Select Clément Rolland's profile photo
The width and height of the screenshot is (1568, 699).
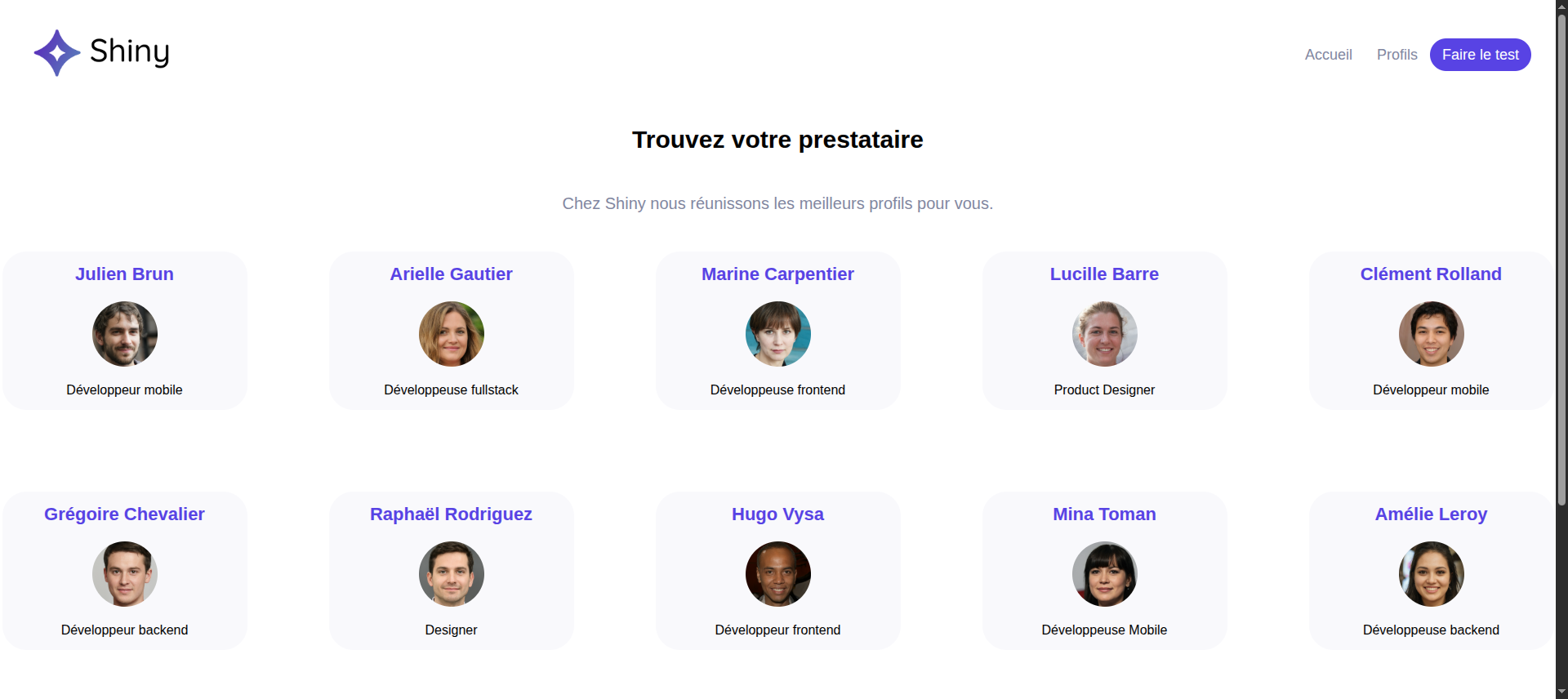1432,334
